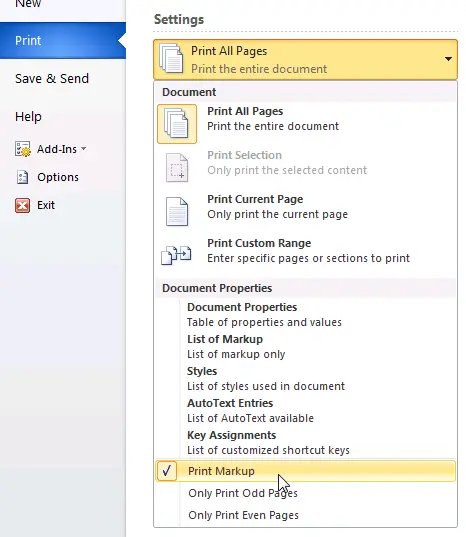
Task: Uncheck the Print Markup checkmark
Action: point(167,471)
